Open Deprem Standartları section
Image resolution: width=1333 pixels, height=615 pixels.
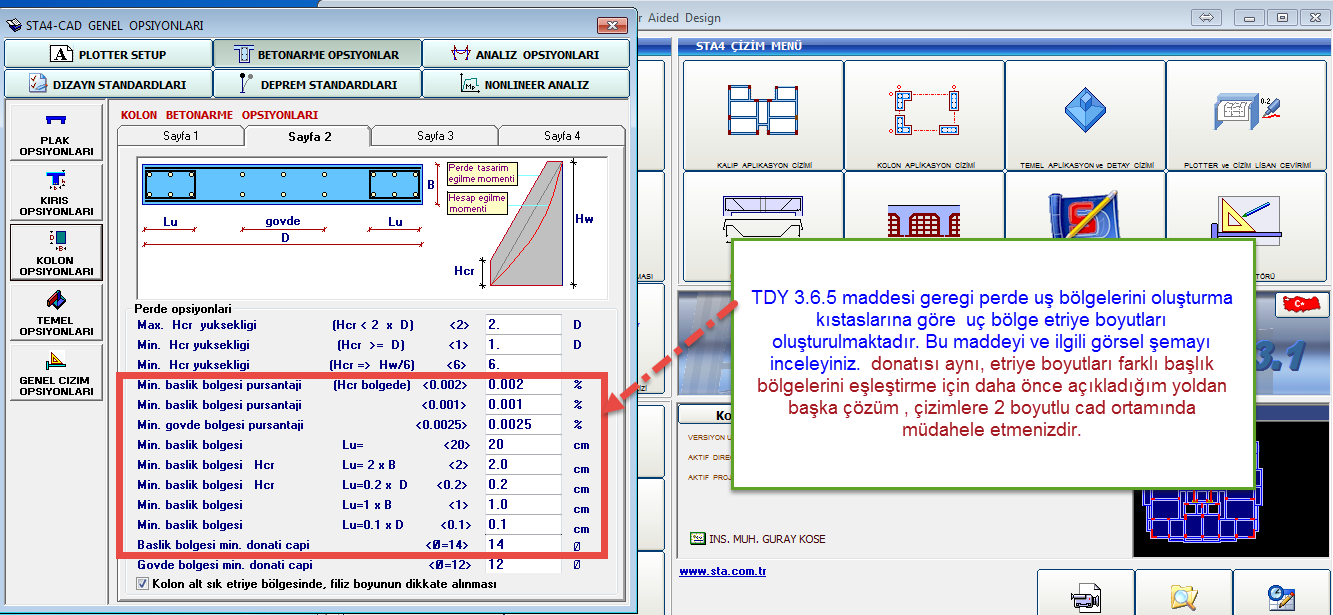tap(317, 84)
